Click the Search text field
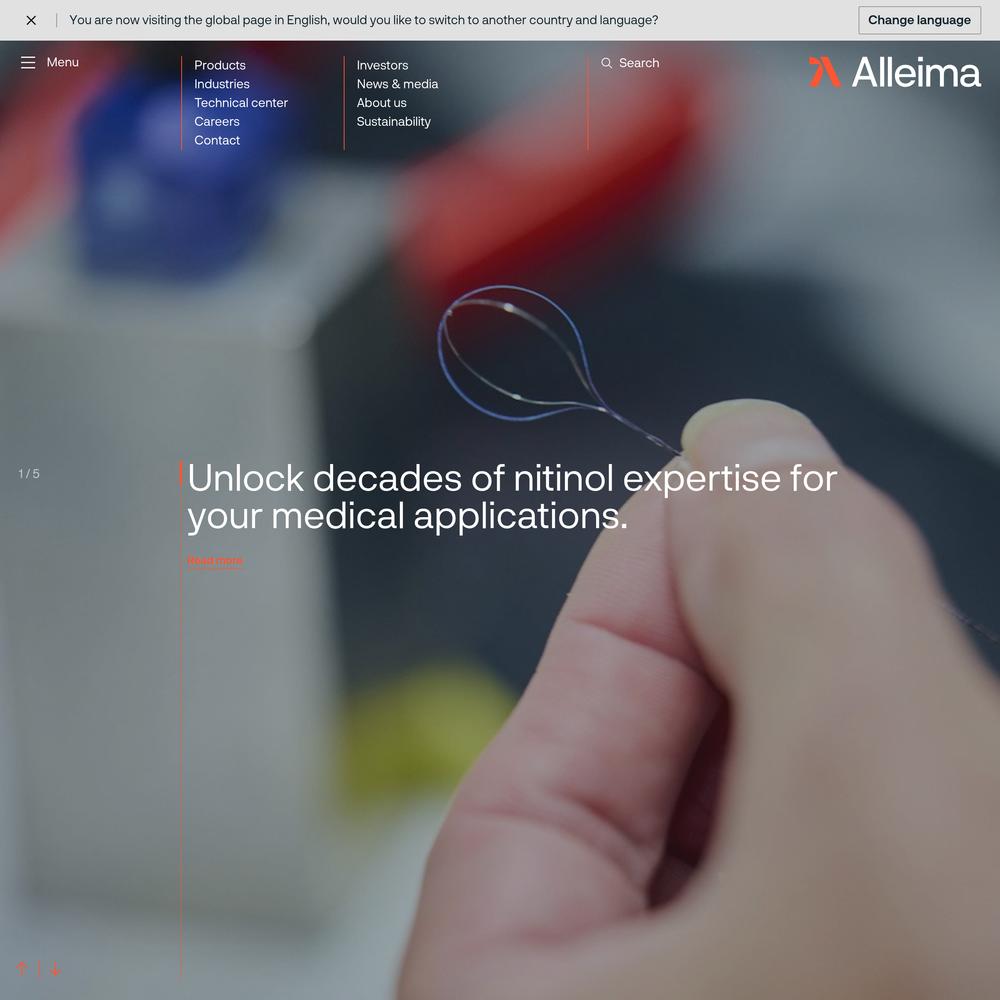 click(639, 63)
